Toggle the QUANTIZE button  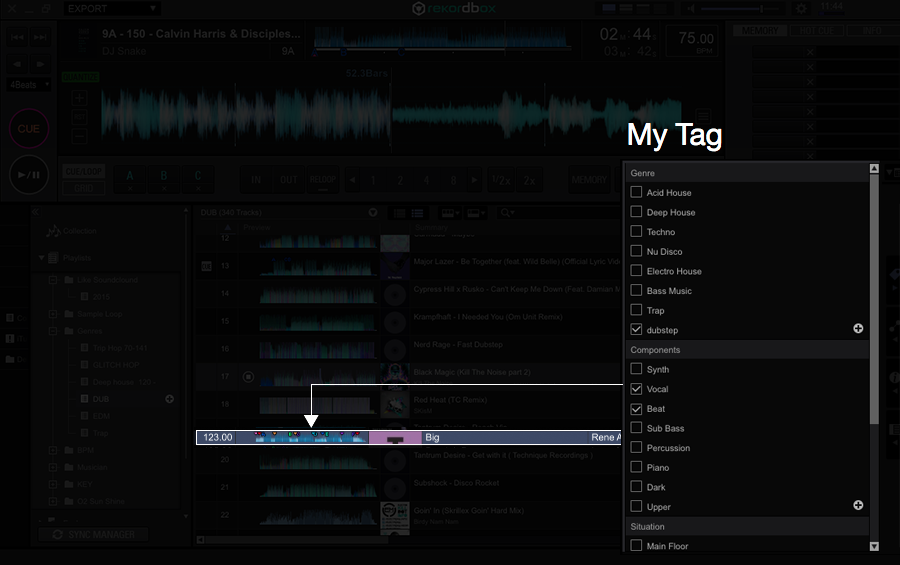click(x=80, y=77)
